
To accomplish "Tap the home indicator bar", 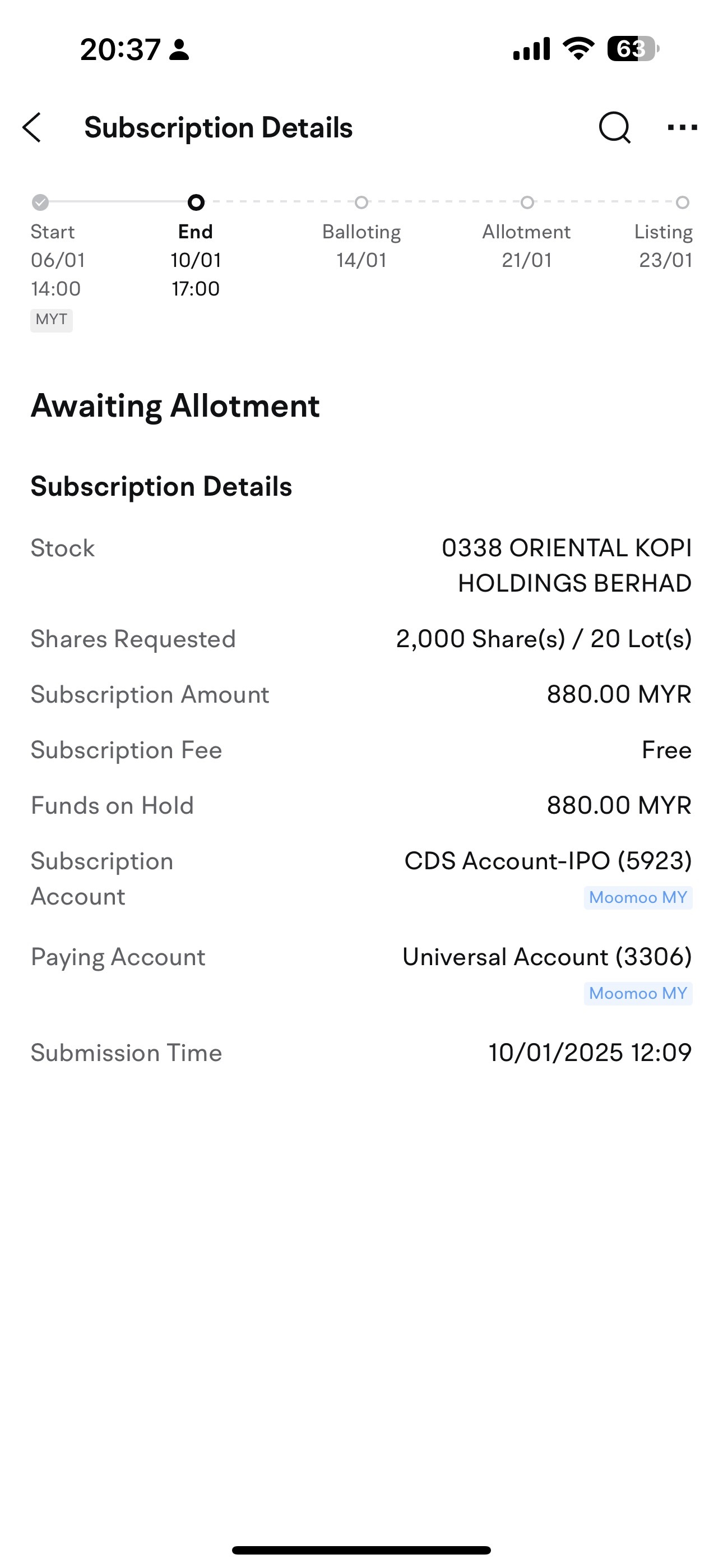I will pyautogui.click(x=361, y=1549).
